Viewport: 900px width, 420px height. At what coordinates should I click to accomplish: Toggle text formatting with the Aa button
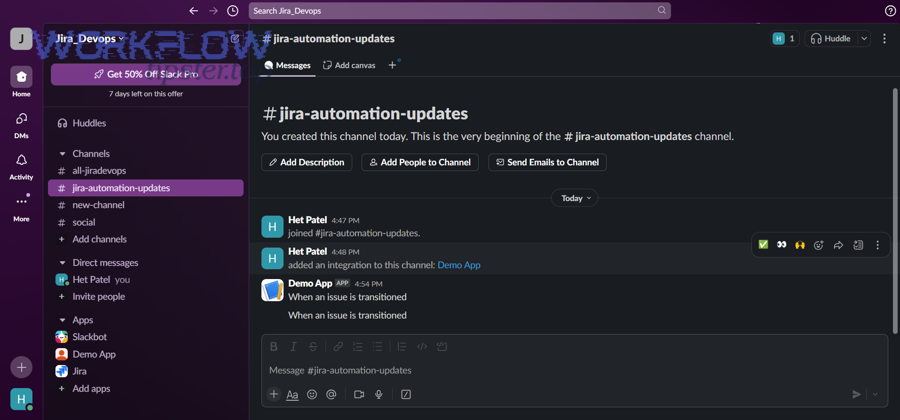(292, 395)
